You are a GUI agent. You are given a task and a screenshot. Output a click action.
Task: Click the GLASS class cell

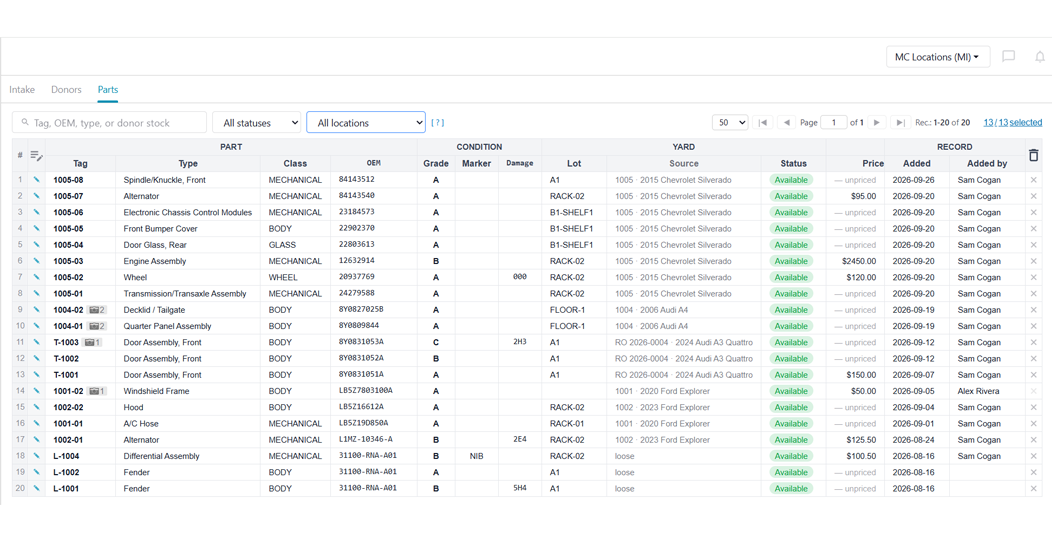[282, 245]
